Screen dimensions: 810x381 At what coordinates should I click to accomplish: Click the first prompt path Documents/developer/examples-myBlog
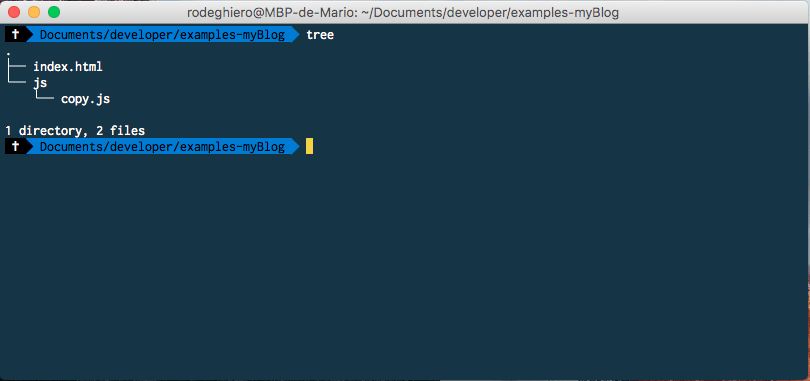[x=162, y=35]
